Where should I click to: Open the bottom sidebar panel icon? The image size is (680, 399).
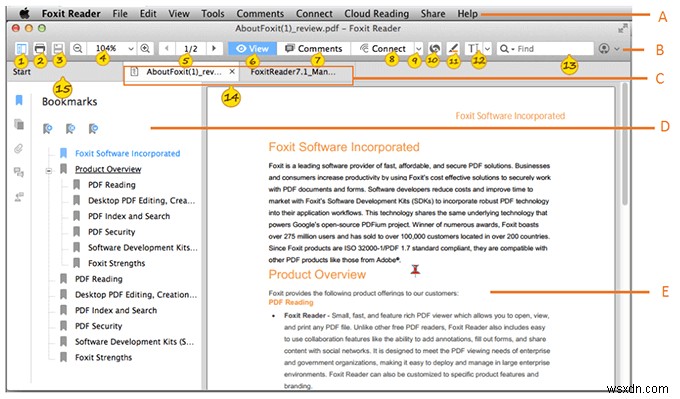[19, 196]
